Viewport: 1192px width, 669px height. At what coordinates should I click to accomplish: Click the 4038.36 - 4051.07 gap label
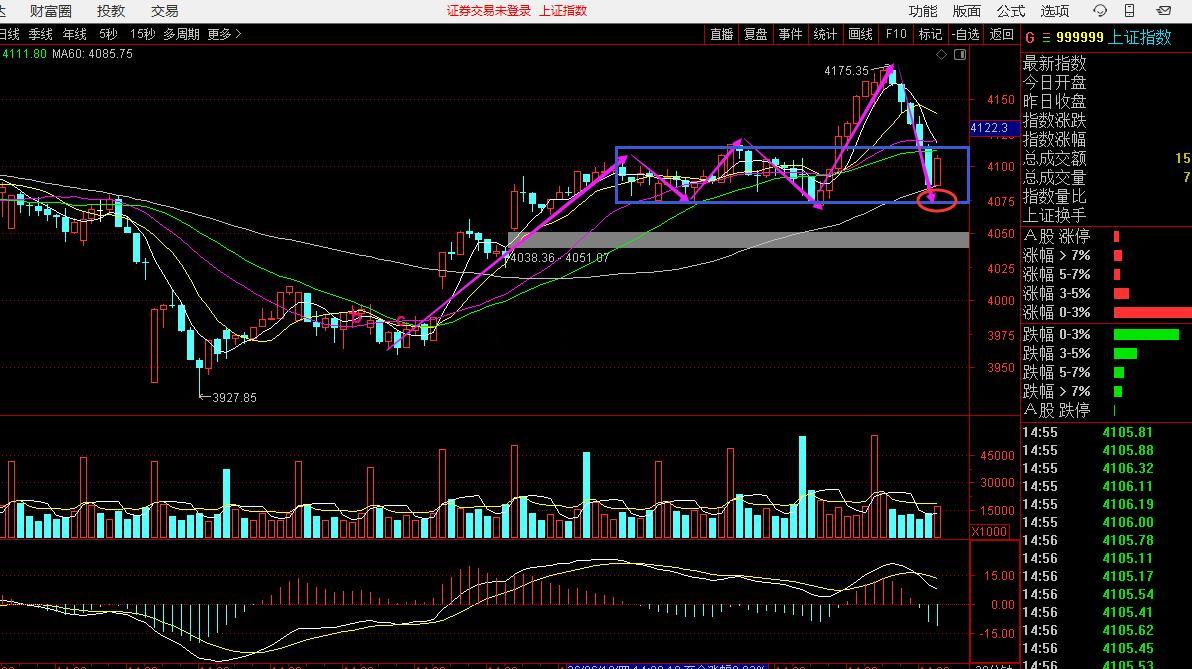tap(560, 258)
